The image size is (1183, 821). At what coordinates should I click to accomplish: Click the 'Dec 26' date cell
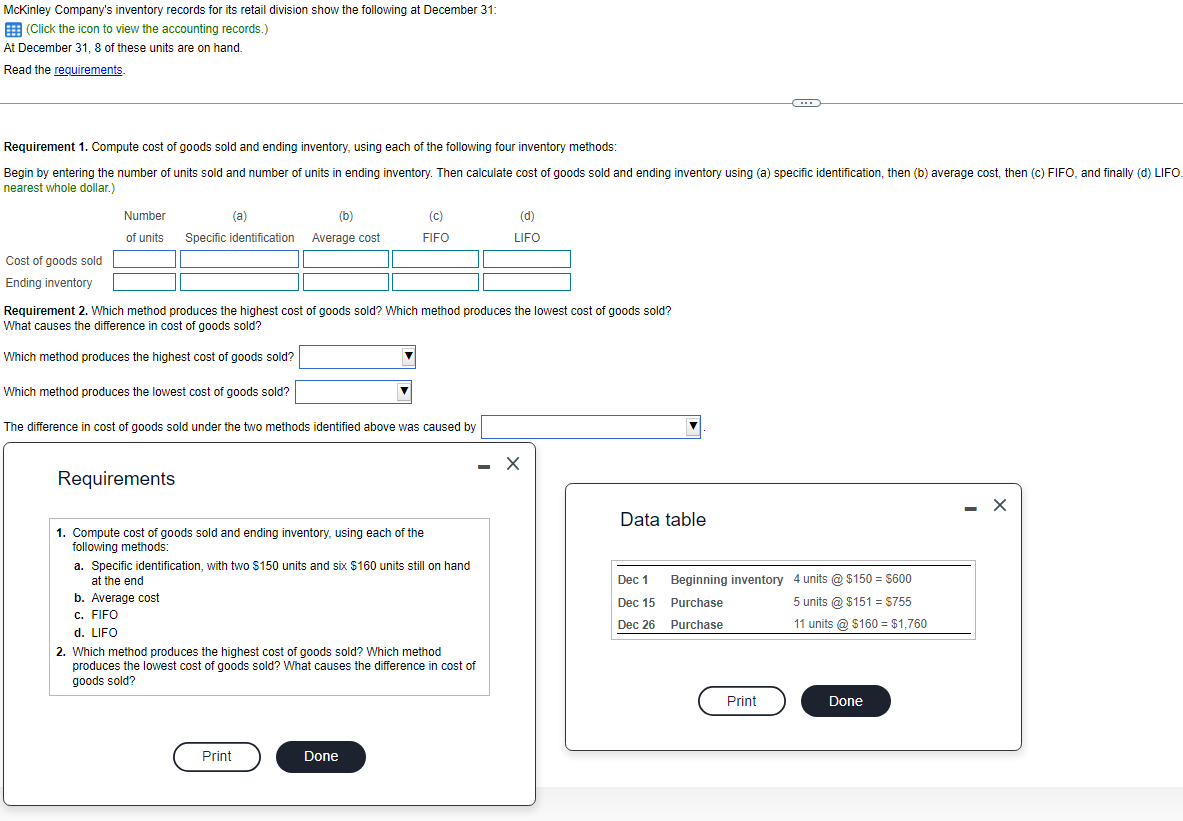point(636,625)
